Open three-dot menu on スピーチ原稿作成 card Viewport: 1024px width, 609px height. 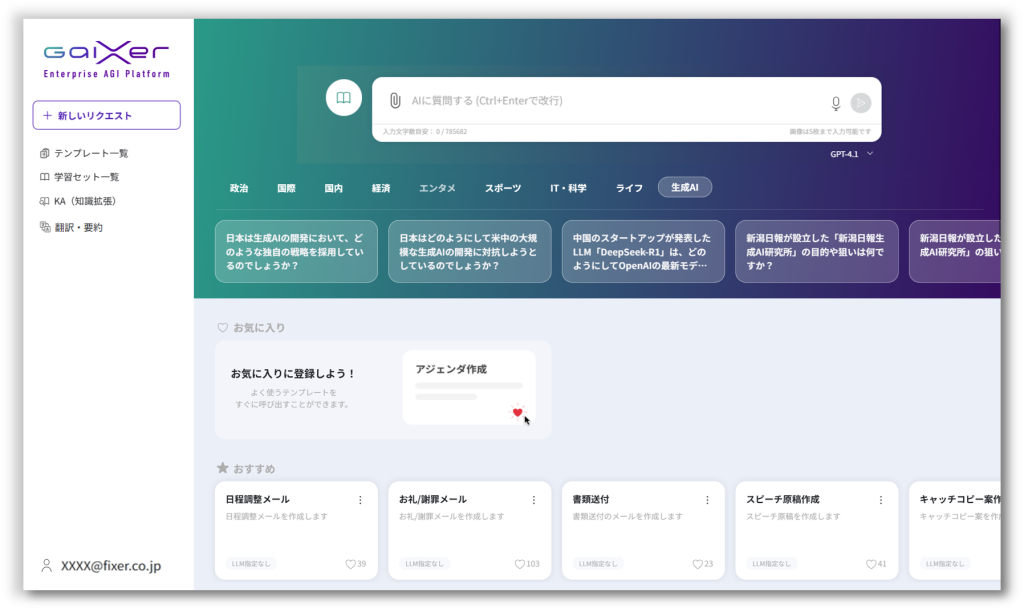tap(881, 500)
